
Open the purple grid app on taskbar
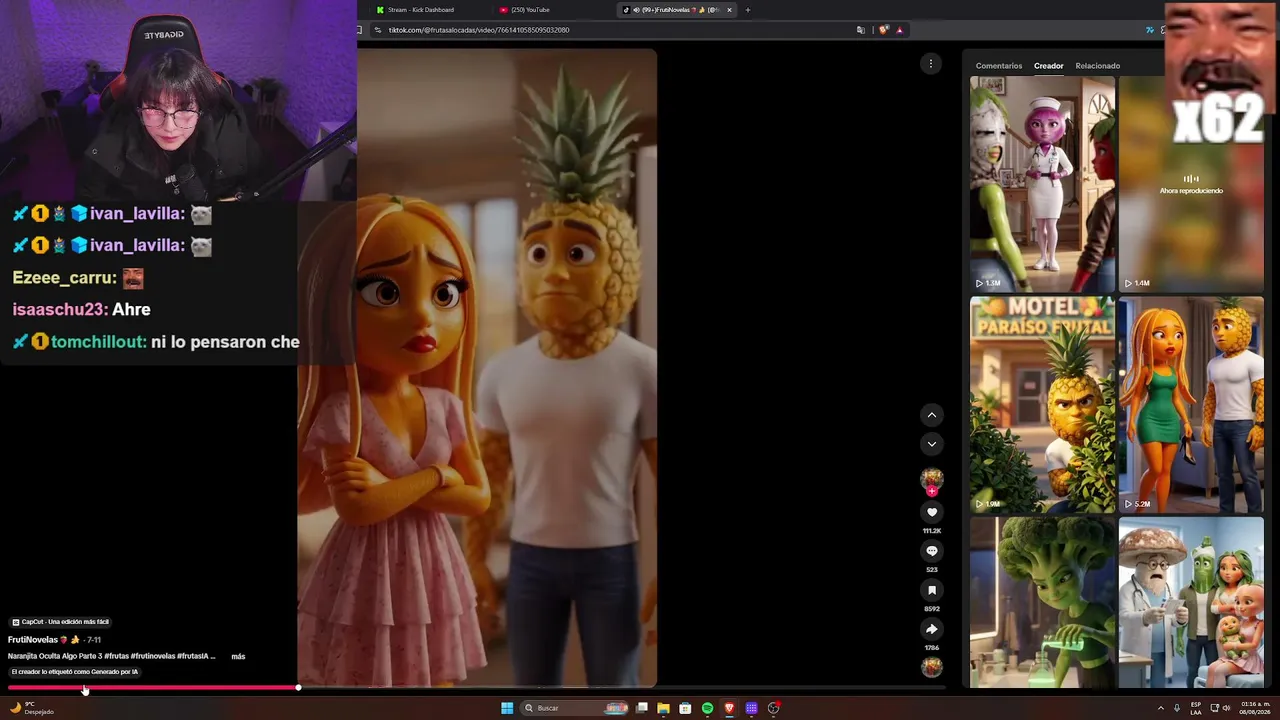(751, 708)
